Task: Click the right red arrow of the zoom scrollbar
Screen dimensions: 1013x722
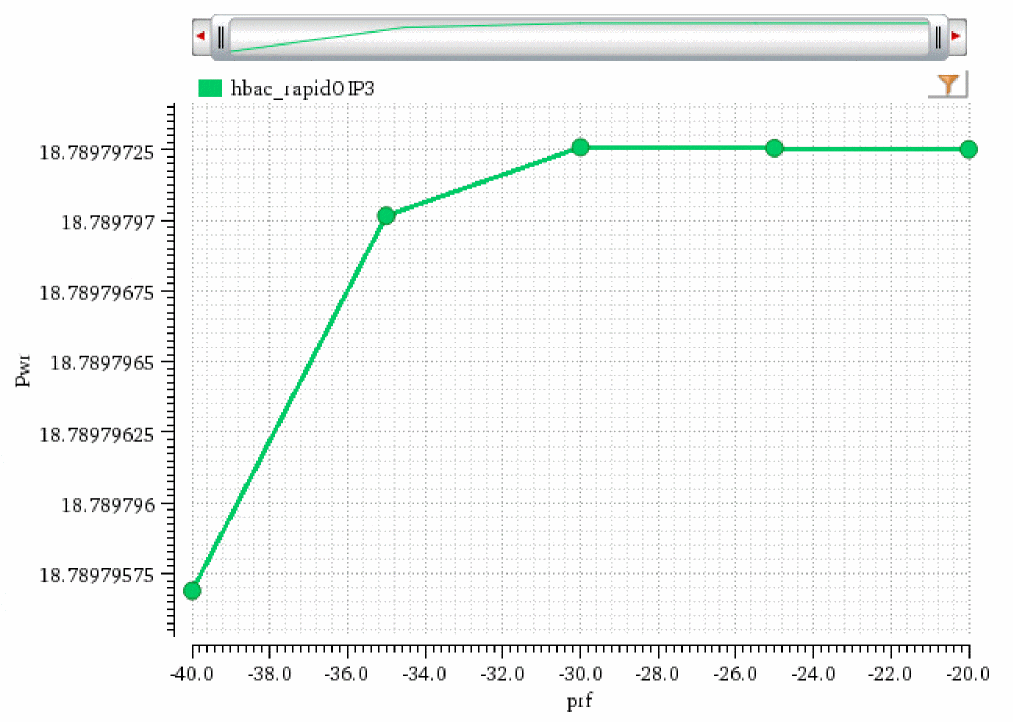Action: 957,36
